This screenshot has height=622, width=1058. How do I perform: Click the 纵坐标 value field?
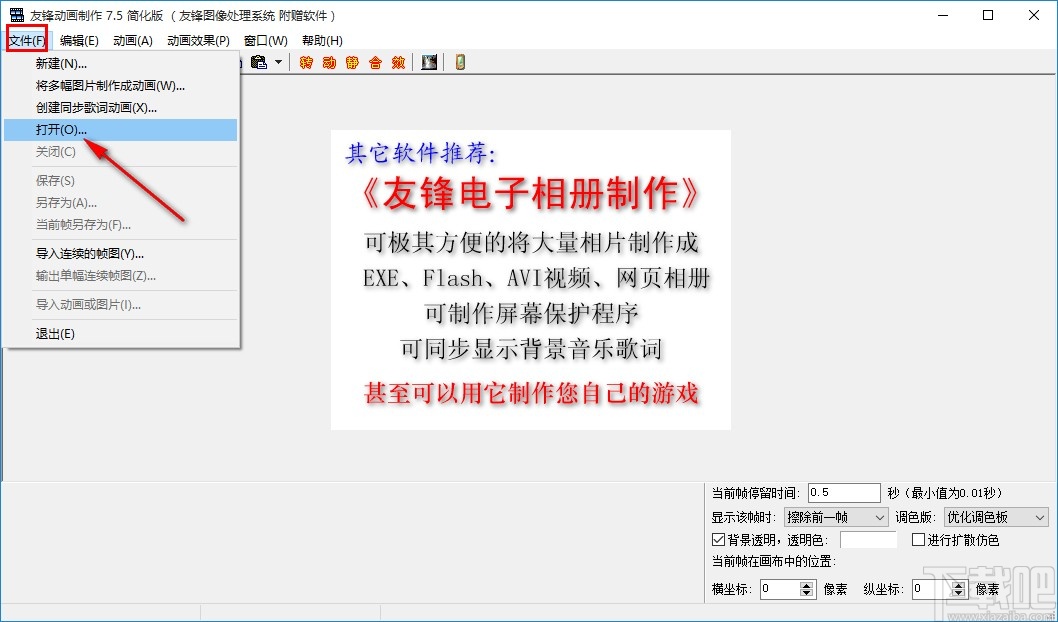(x=932, y=589)
